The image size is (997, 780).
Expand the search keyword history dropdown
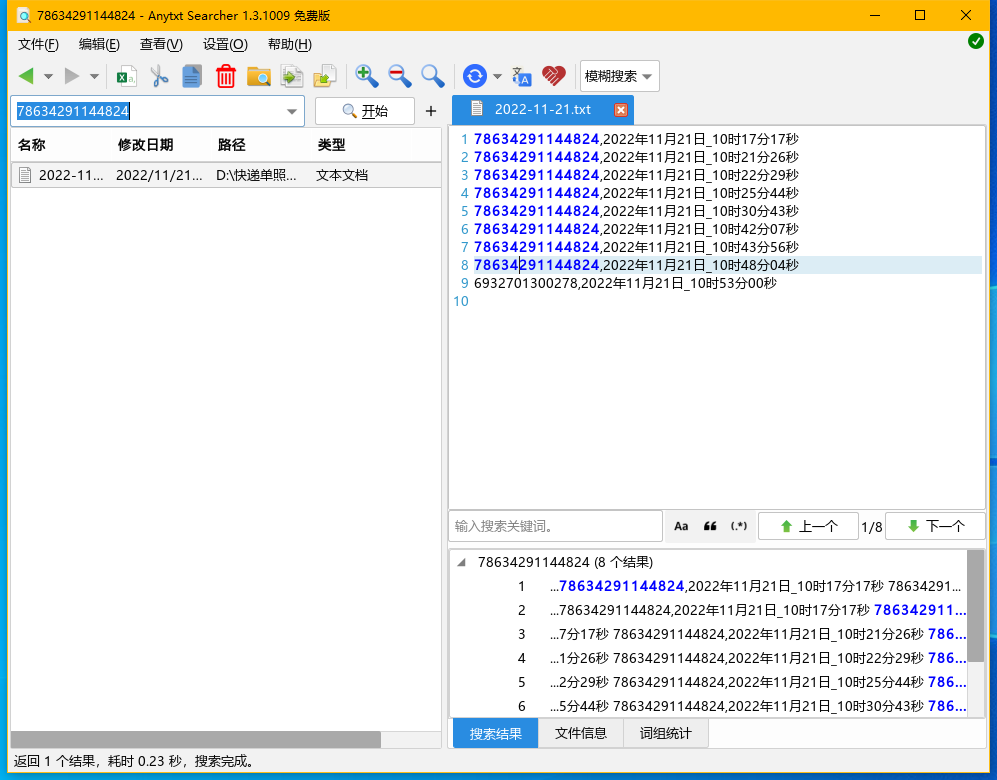click(292, 111)
